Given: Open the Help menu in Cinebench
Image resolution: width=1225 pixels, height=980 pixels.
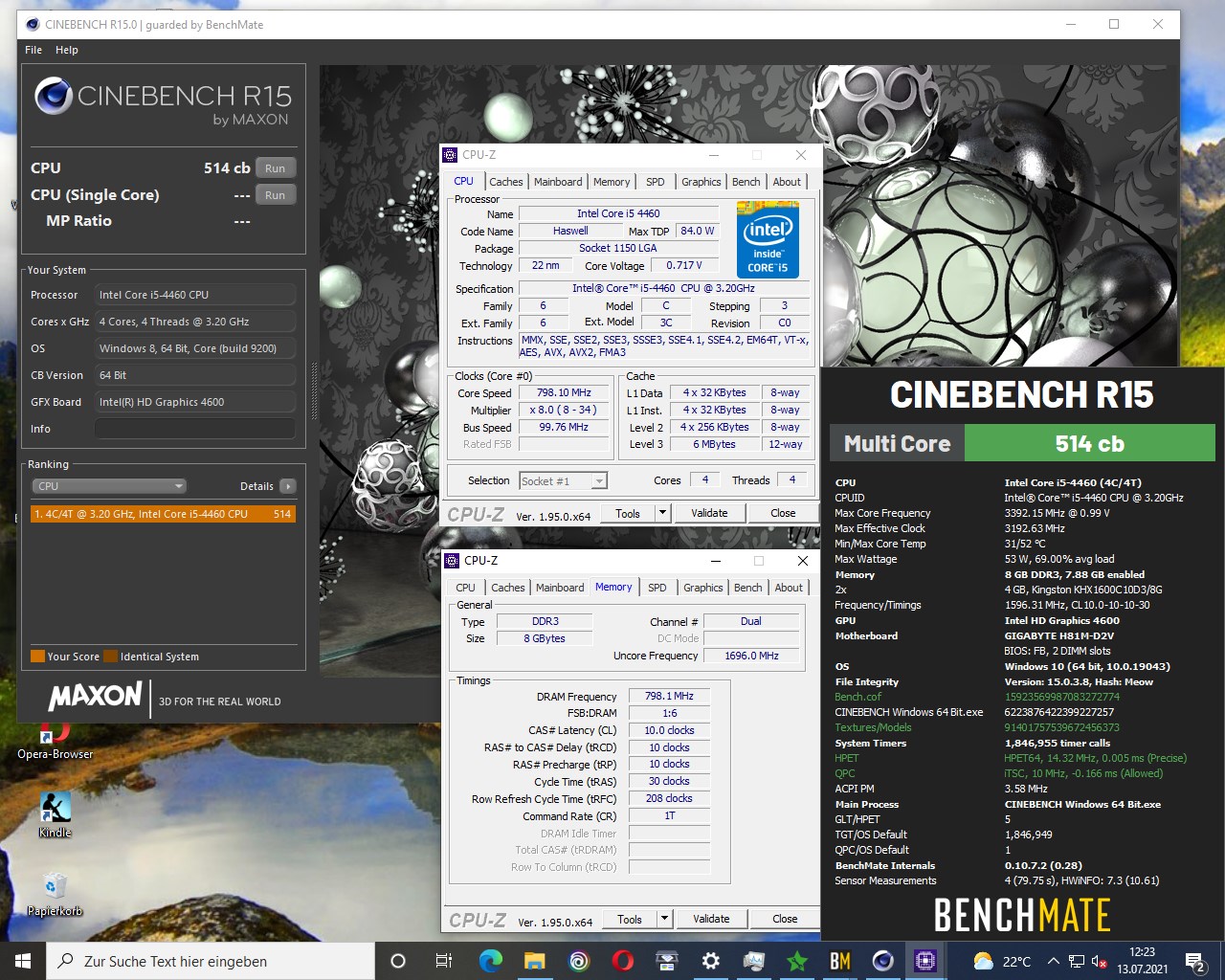Looking at the screenshot, I should click(x=67, y=50).
